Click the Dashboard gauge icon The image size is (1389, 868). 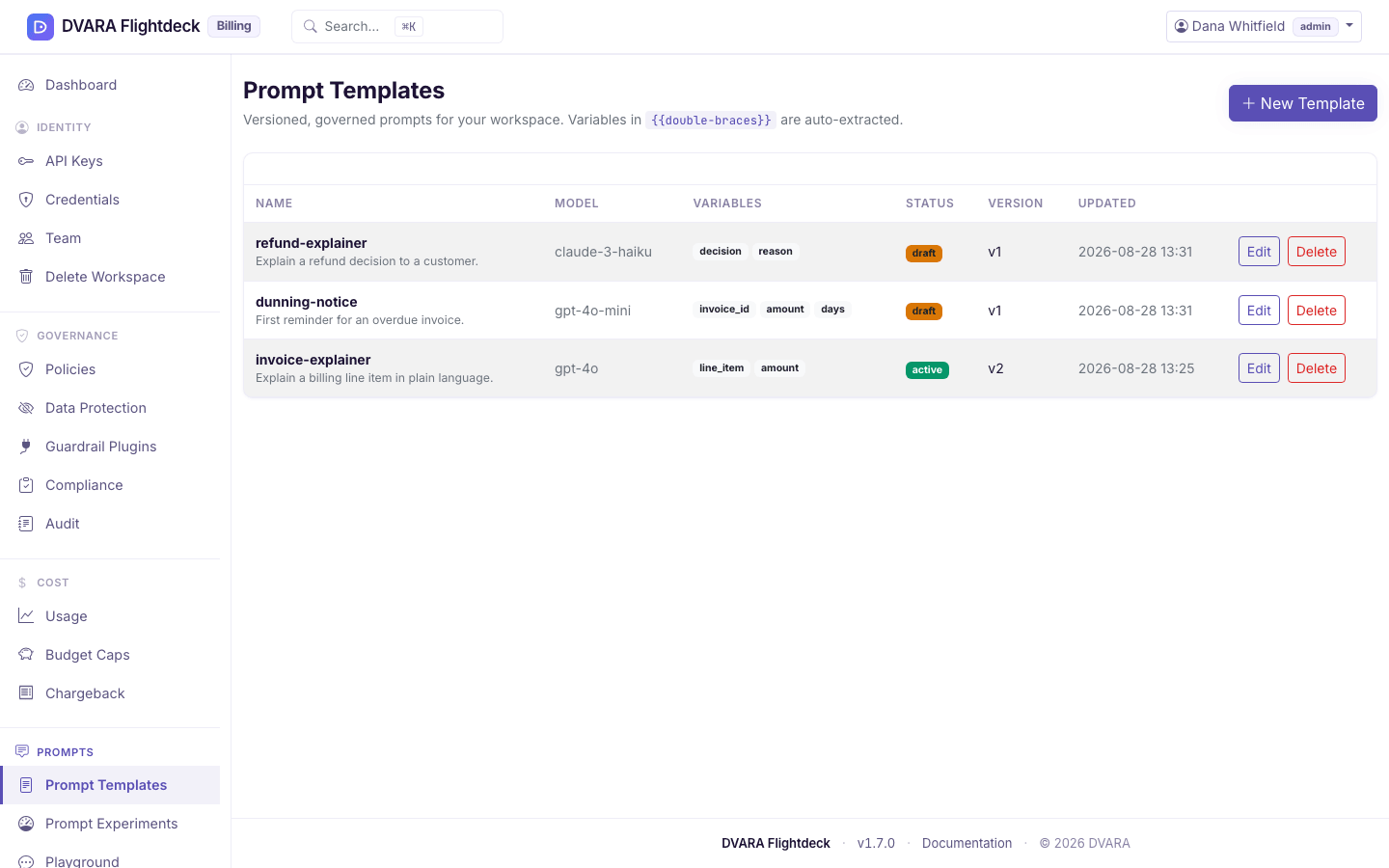click(26, 85)
